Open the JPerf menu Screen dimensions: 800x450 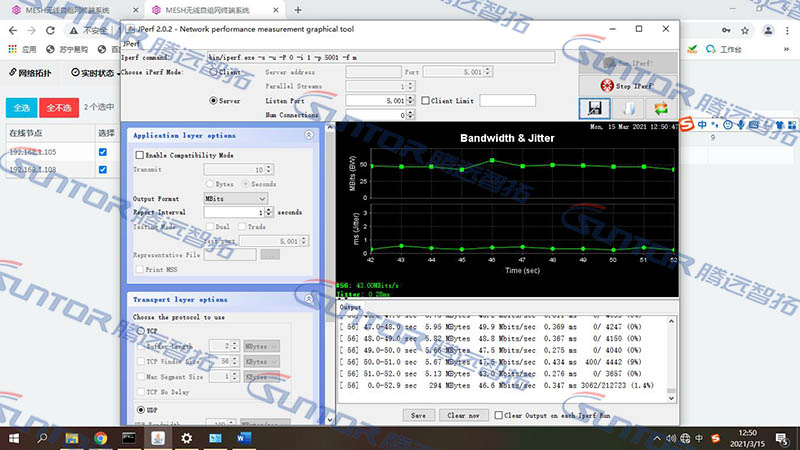[132, 44]
